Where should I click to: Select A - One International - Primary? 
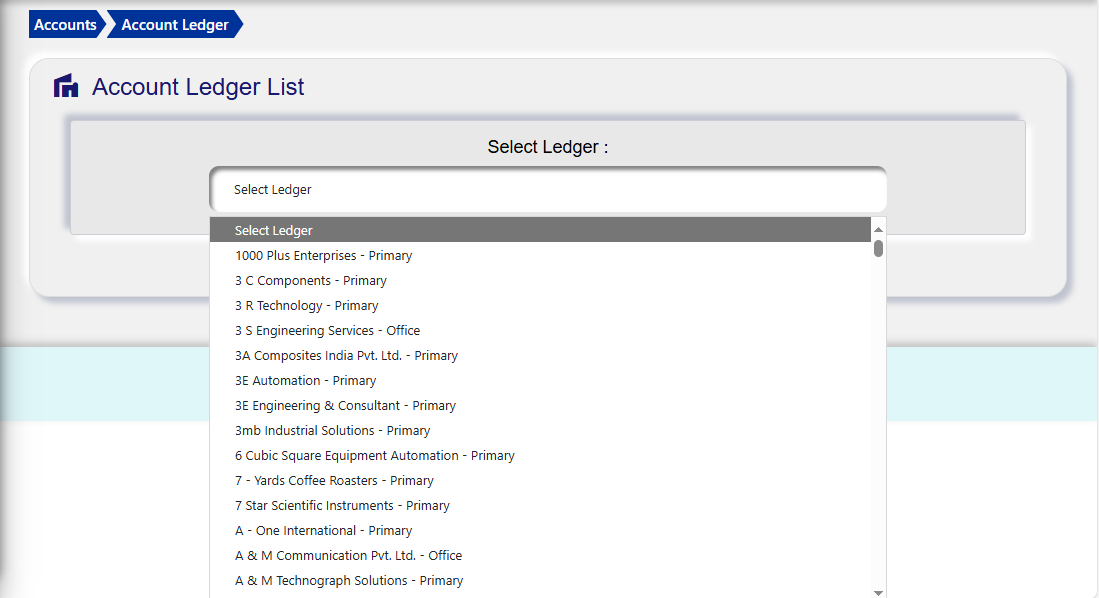pos(323,530)
